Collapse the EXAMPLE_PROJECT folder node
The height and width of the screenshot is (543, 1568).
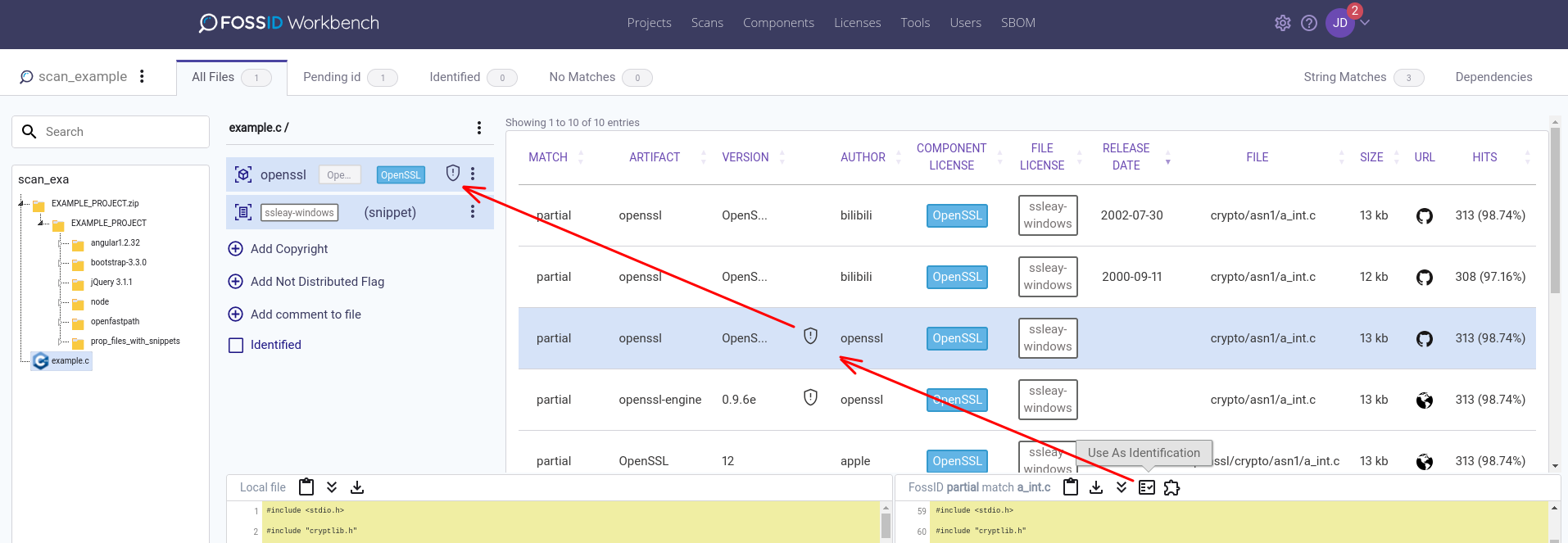[x=43, y=223]
